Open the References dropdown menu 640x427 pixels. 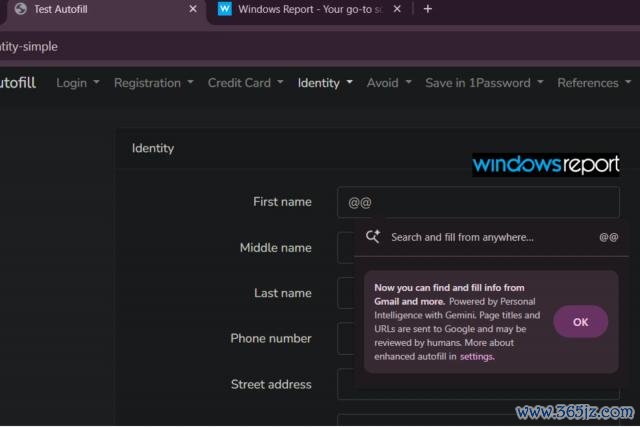coord(594,83)
